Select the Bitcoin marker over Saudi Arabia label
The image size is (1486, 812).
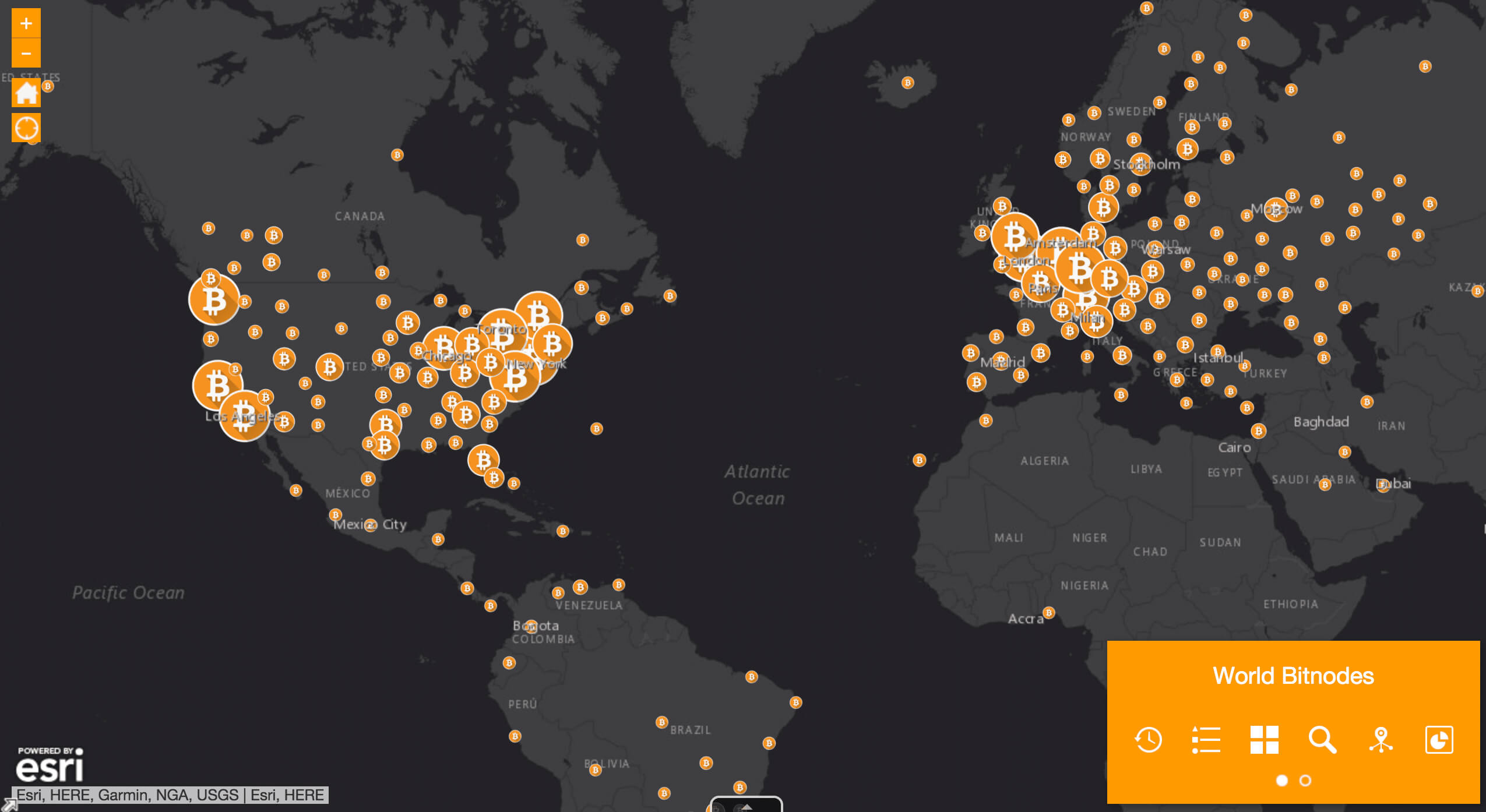tap(1325, 484)
